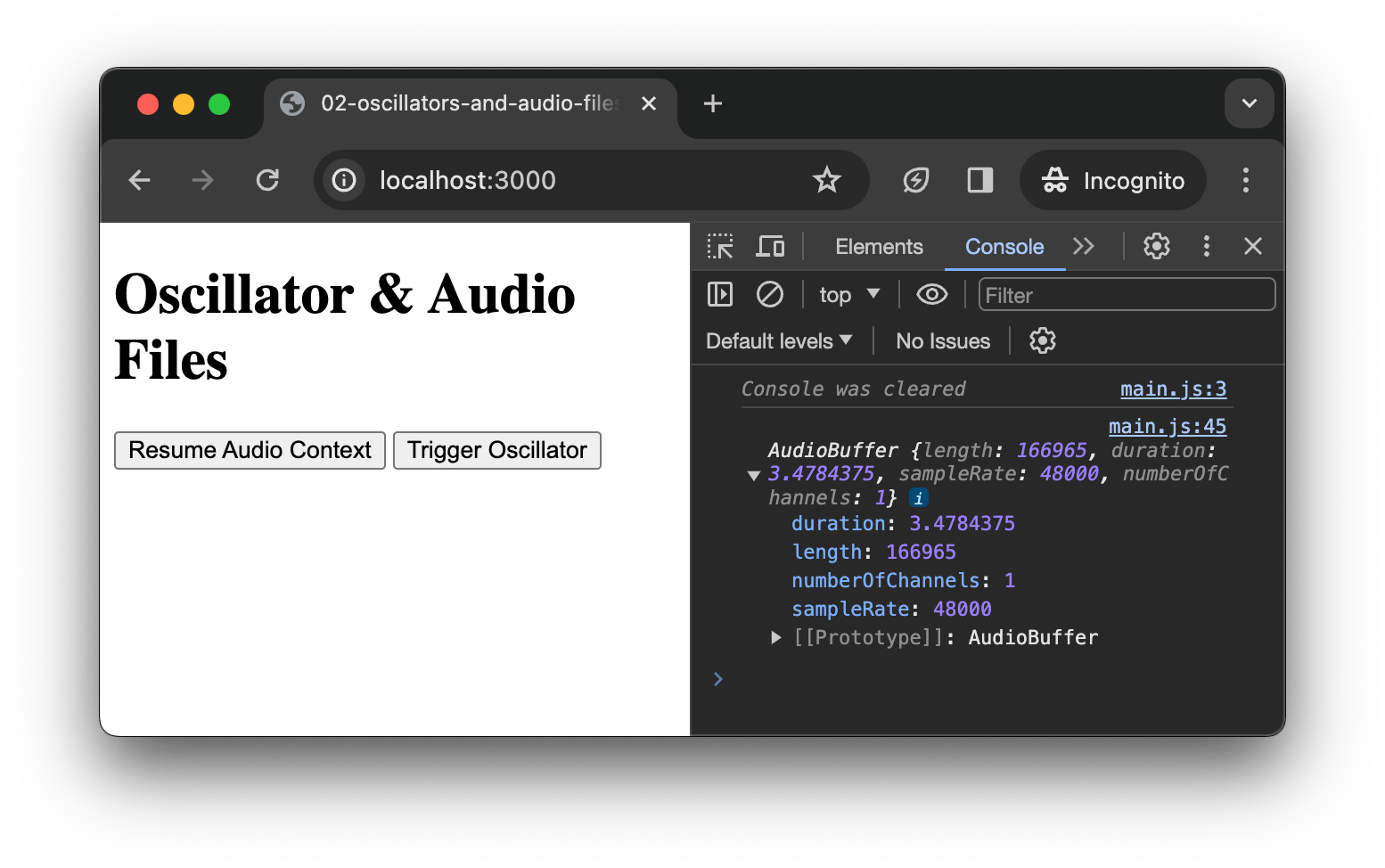Toggle the live expression eye icon
This screenshot has height=868, width=1385.
(931, 294)
